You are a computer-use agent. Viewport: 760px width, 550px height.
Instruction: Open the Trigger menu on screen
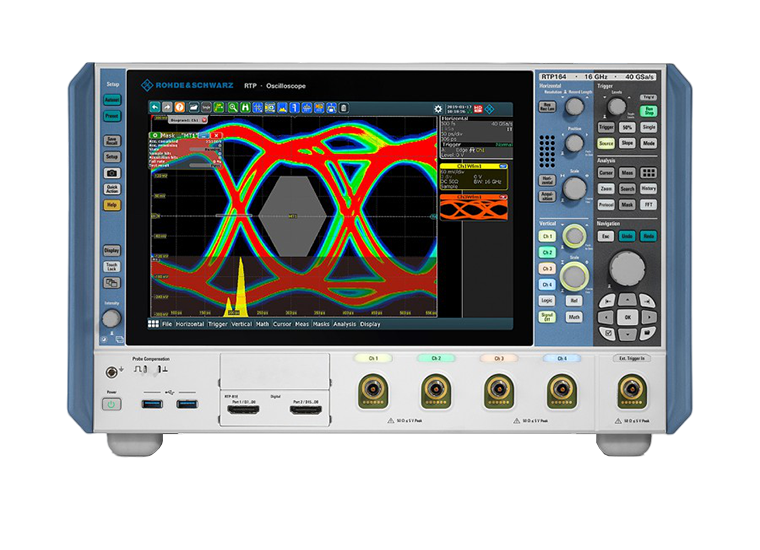(x=218, y=324)
